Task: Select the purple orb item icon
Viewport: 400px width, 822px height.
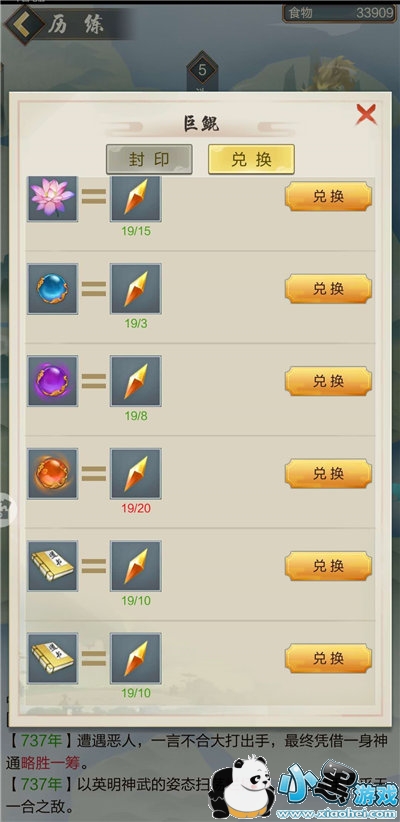Action: click(x=52, y=381)
